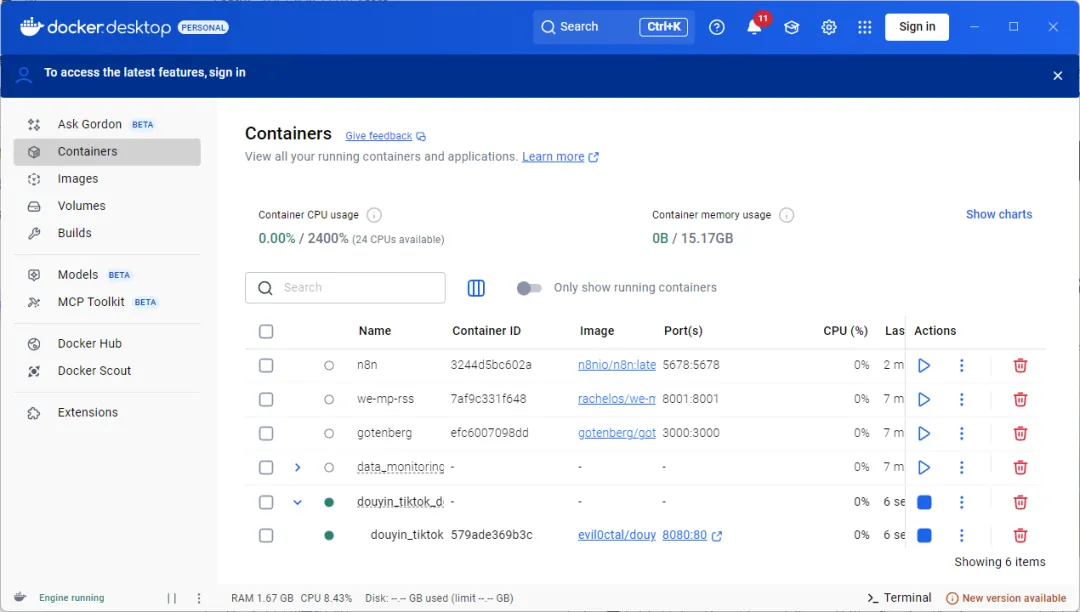Click the Sign in button
1080x612 pixels.
click(x=917, y=27)
